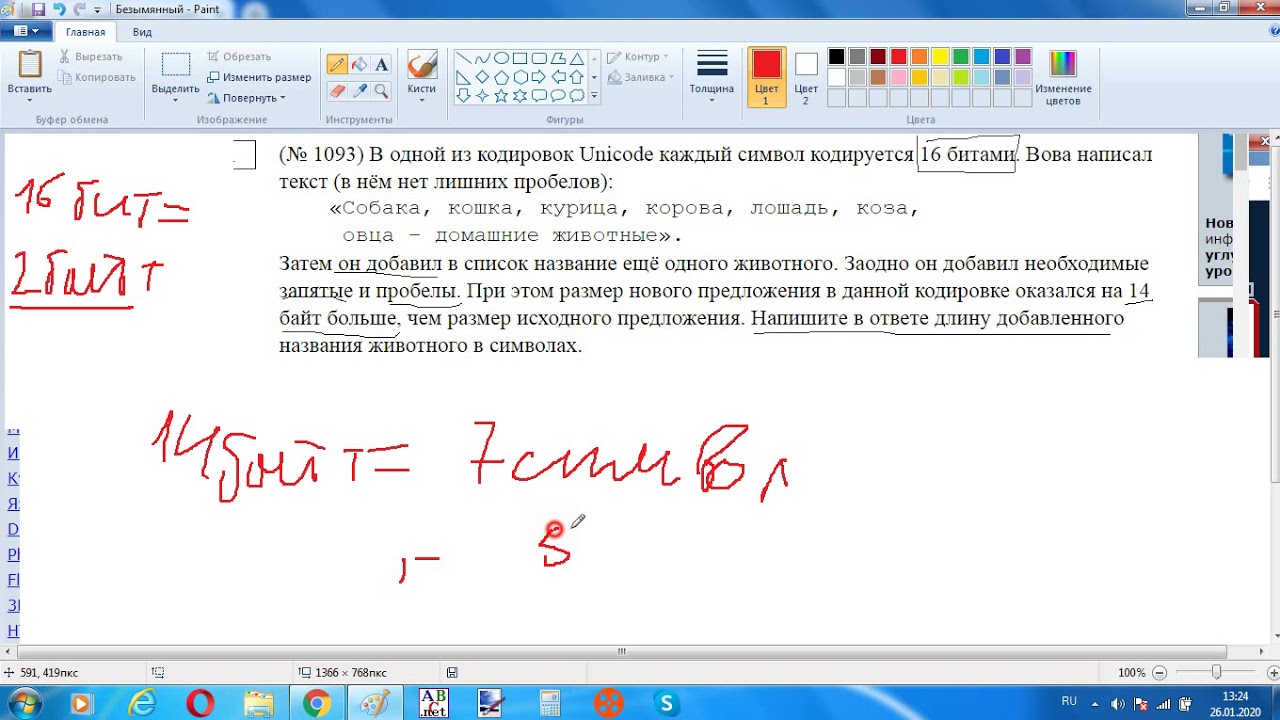Click the RU language indicator
The height and width of the screenshot is (720, 1280).
[1069, 702]
